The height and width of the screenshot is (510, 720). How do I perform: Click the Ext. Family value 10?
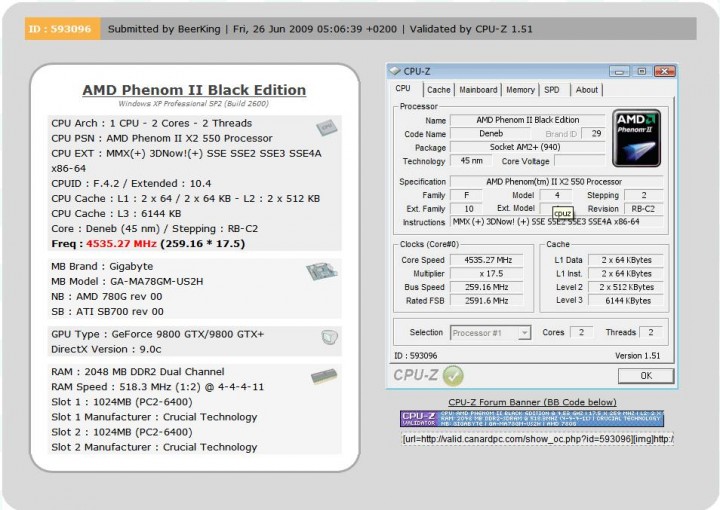click(x=466, y=209)
